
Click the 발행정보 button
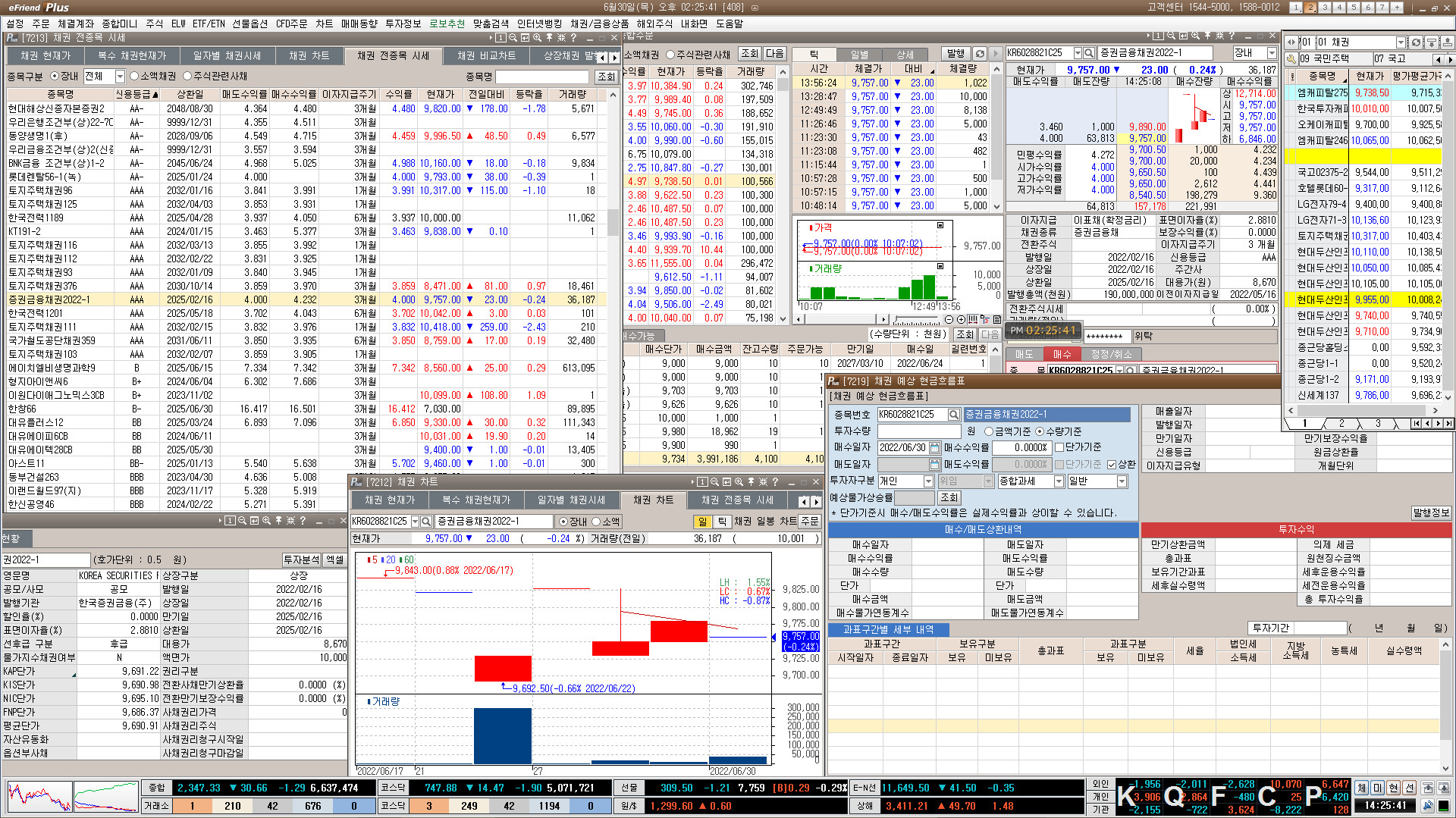point(1431,513)
